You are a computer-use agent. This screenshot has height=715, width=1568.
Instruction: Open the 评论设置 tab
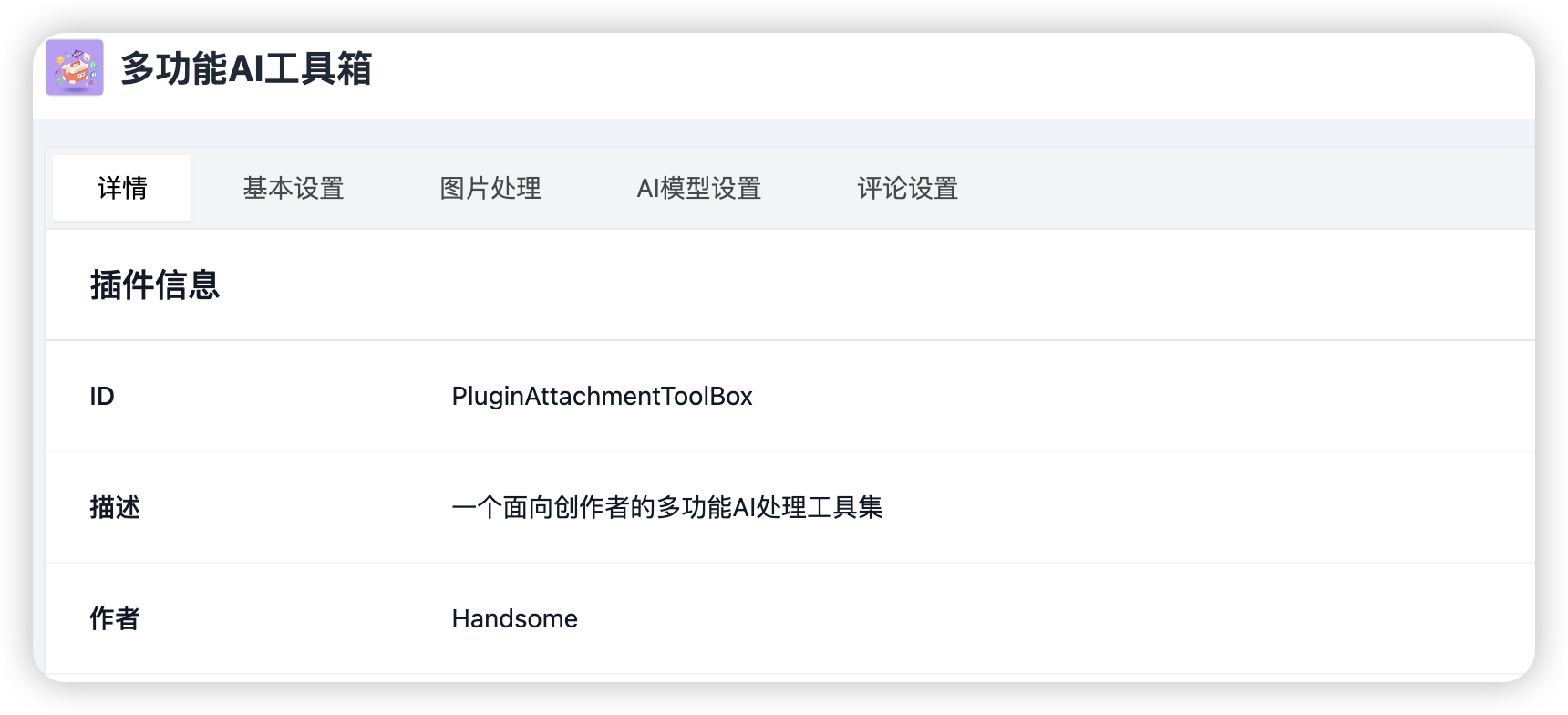[908, 188]
